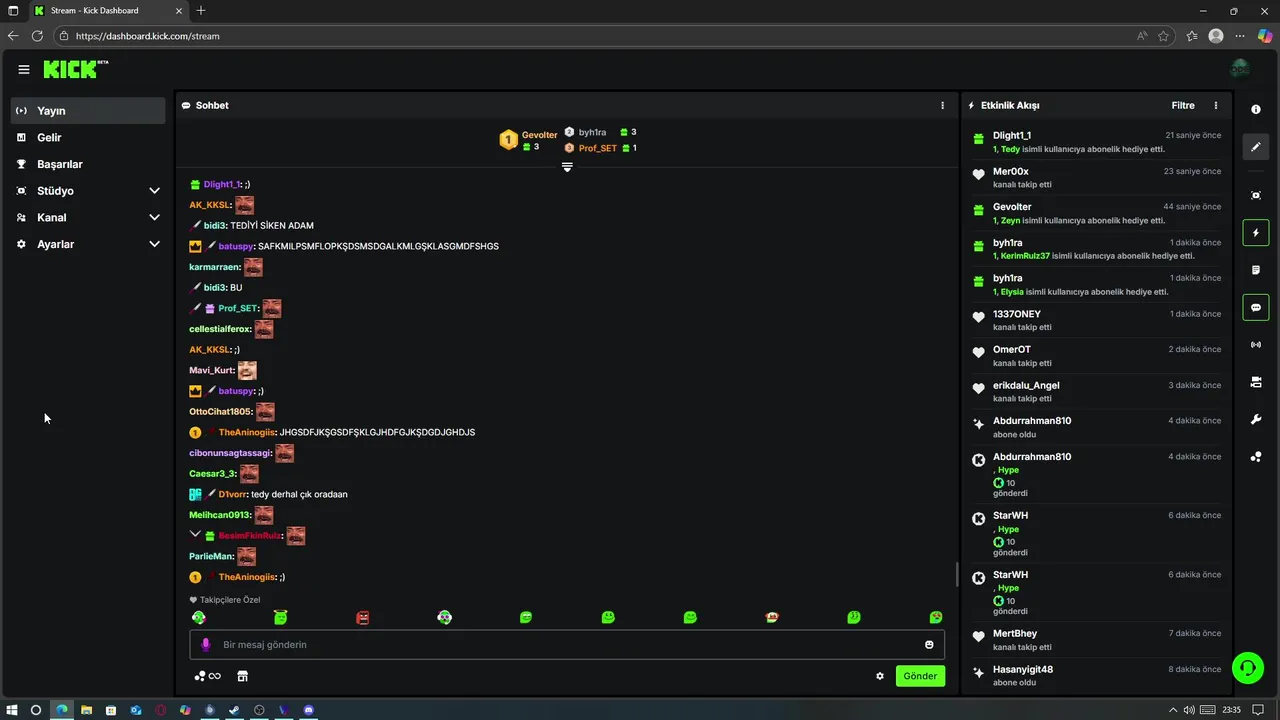Open the profile avatar menu
Viewport: 1280px width, 720px height.
click(x=1240, y=68)
